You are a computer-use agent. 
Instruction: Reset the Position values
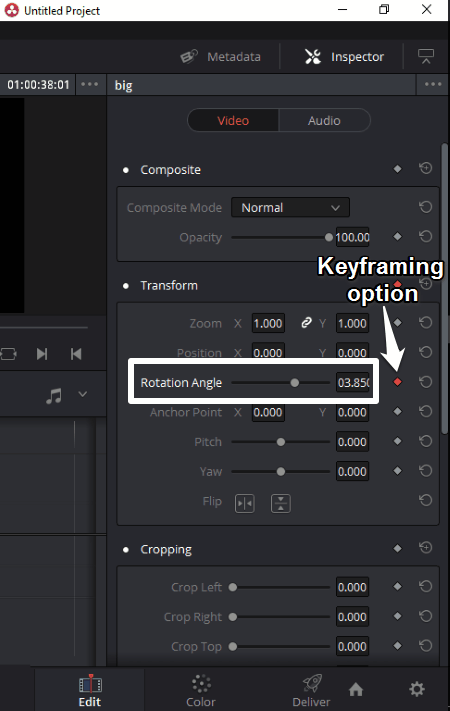pos(426,352)
